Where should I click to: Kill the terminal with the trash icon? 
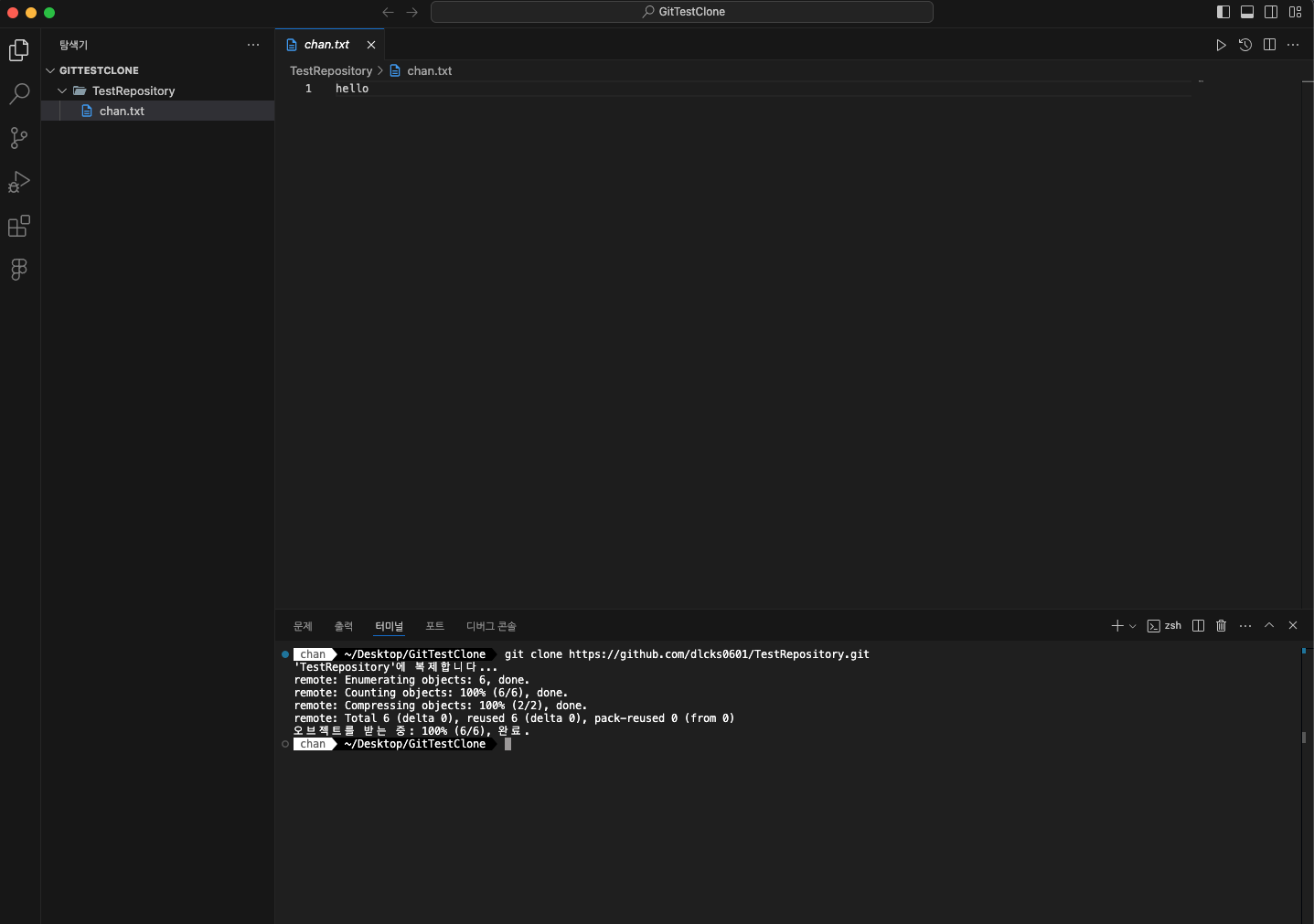coord(1221,626)
